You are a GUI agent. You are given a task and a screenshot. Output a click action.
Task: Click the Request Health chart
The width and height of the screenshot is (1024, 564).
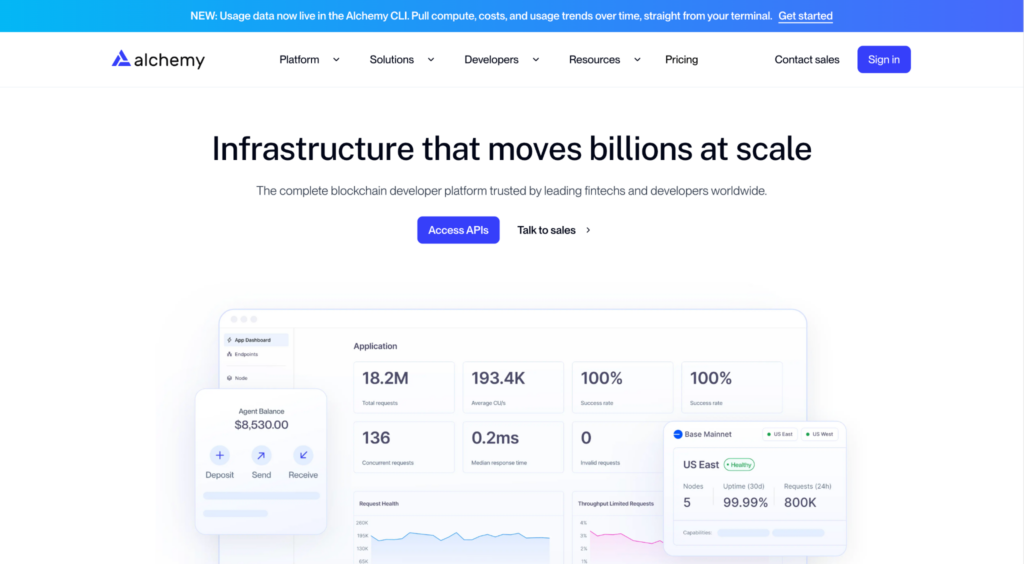pyautogui.click(x=458, y=527)
